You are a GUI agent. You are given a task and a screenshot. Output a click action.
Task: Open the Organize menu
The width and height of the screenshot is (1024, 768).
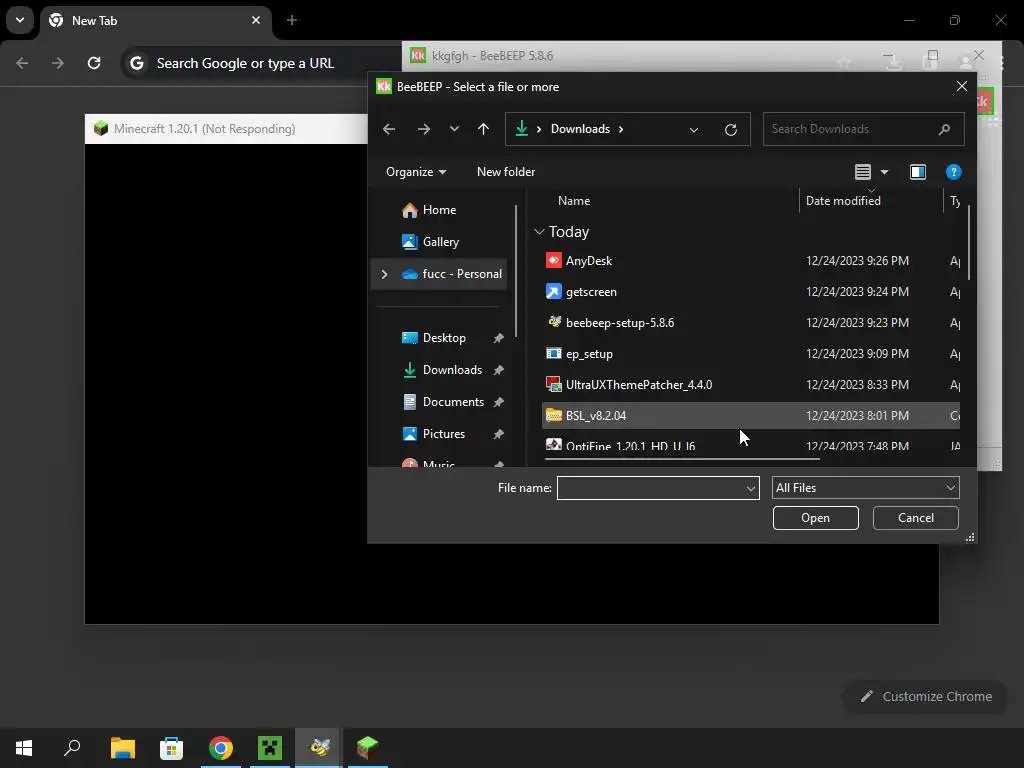(416, 172)
